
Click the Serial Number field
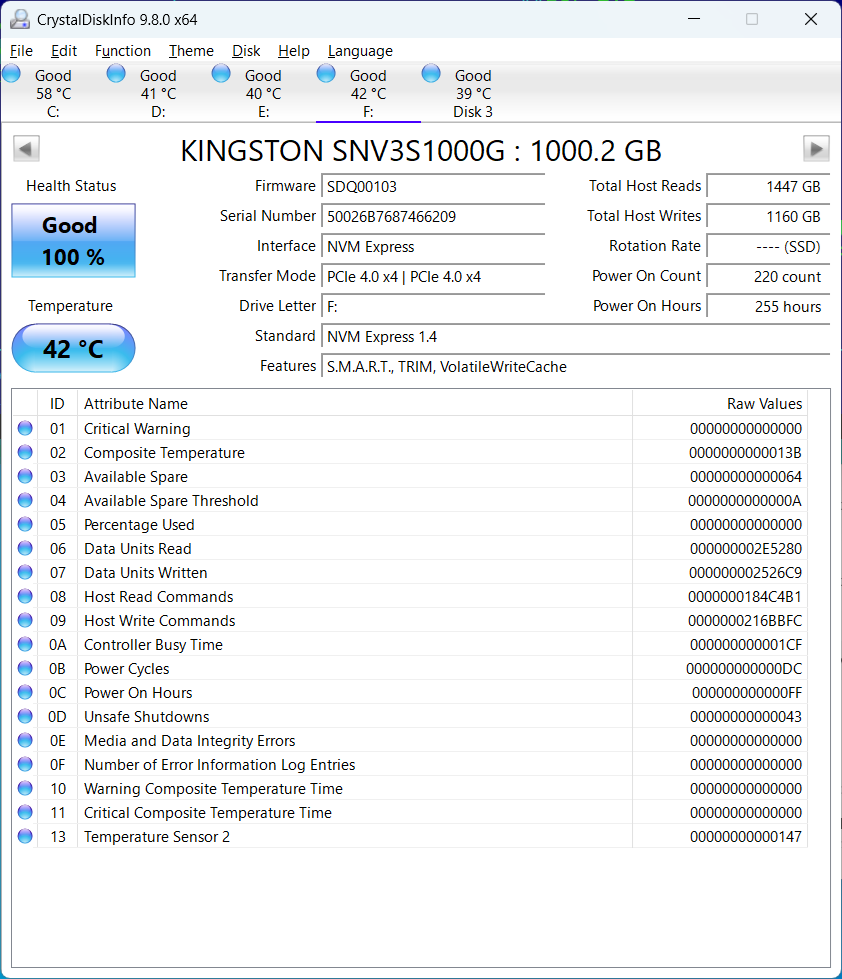tap(433, 217)
